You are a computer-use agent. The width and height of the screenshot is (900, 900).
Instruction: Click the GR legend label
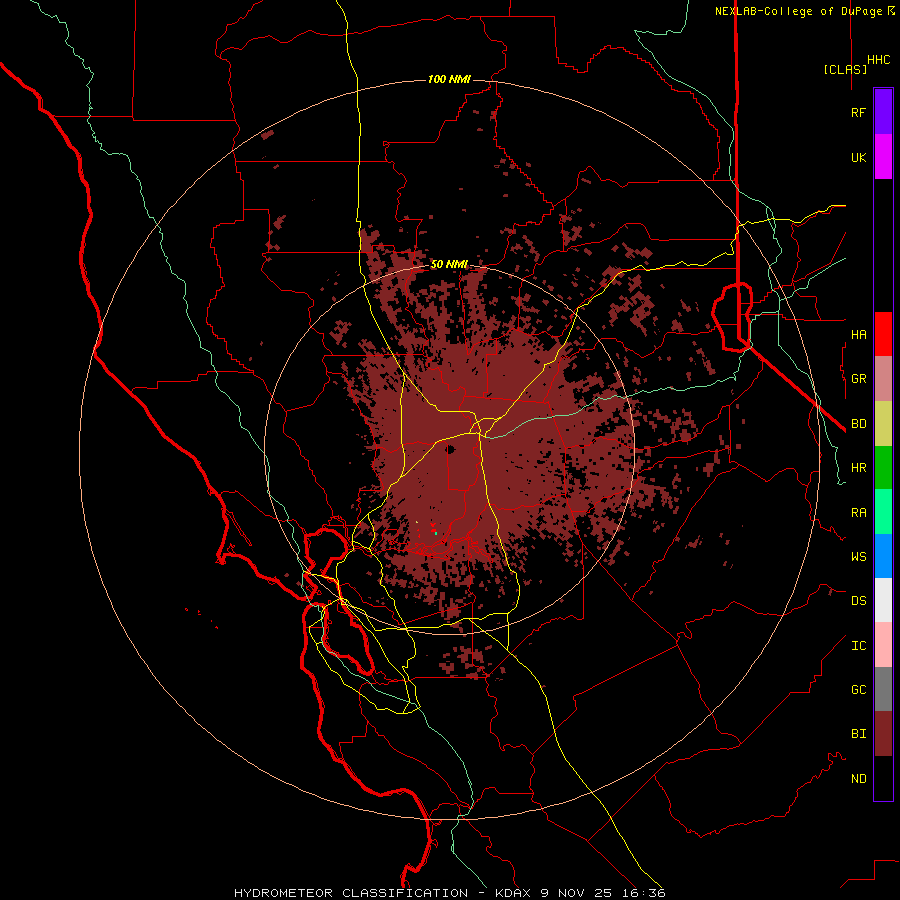(x=858, y=379)
